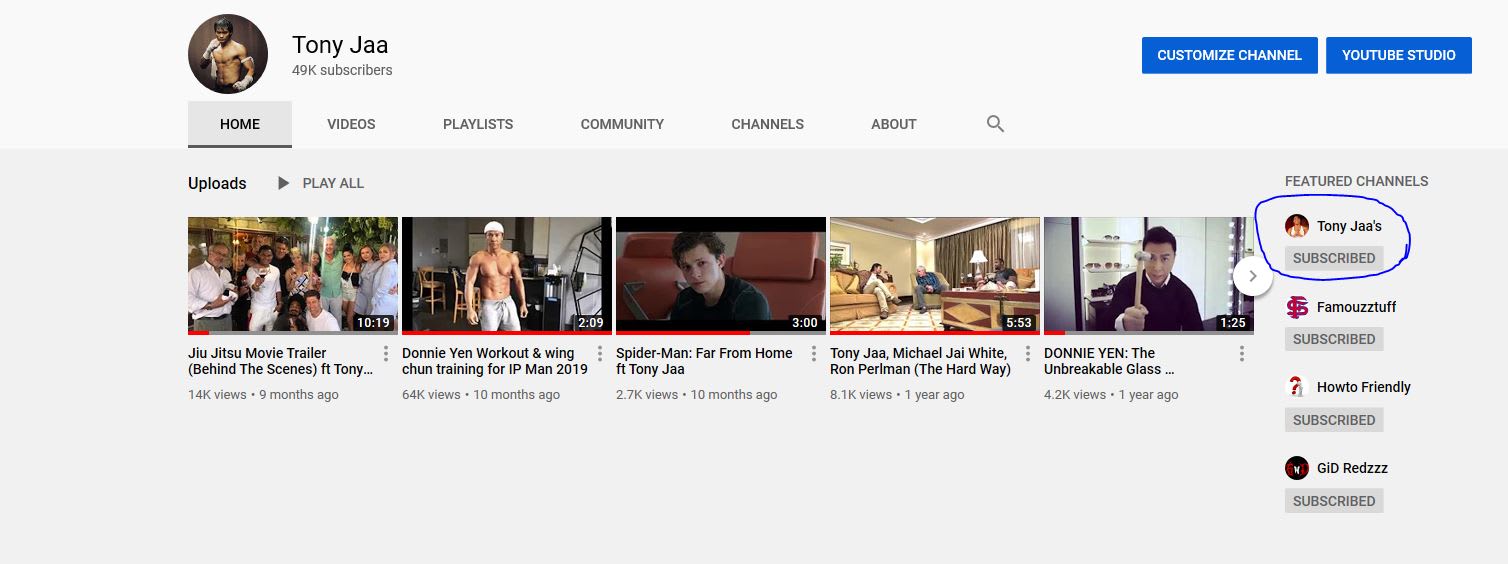Open DONNIE YEN: The Unbreakable Glass title
The image size is (1508, 564).
click(1109, 361)
